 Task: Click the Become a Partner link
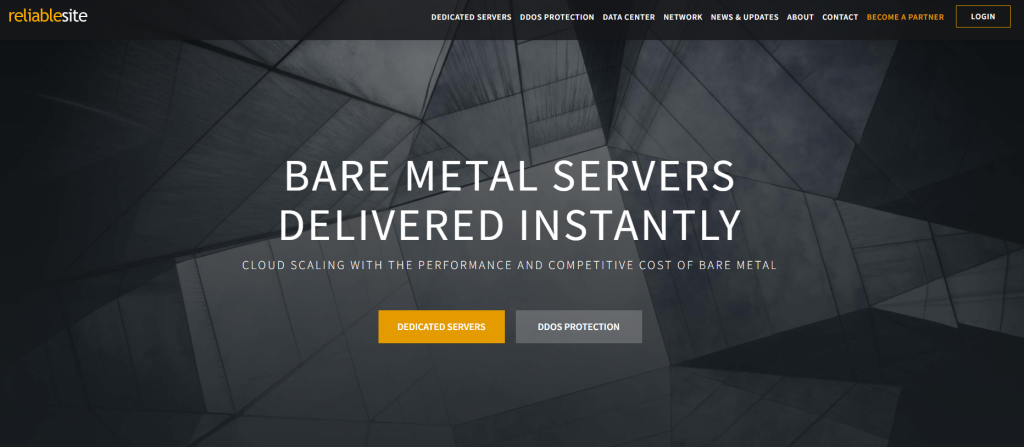905,17
